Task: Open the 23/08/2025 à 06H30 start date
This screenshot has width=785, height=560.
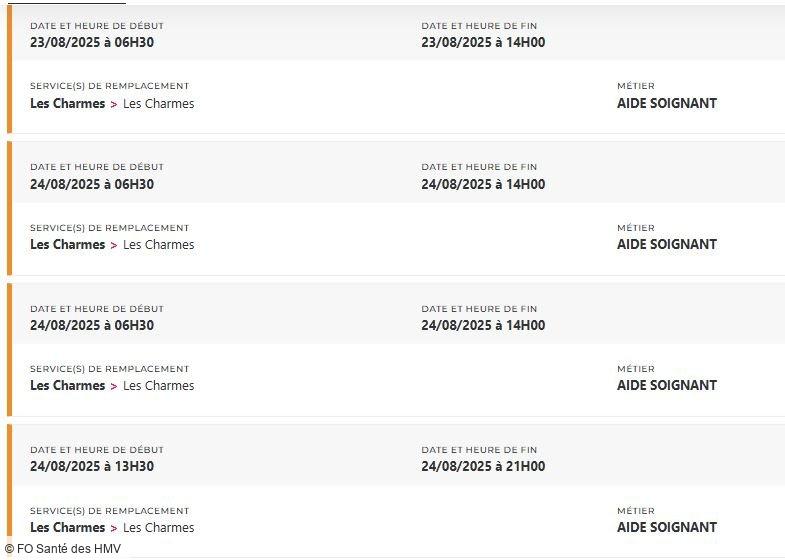Action: tap(92, 42)
